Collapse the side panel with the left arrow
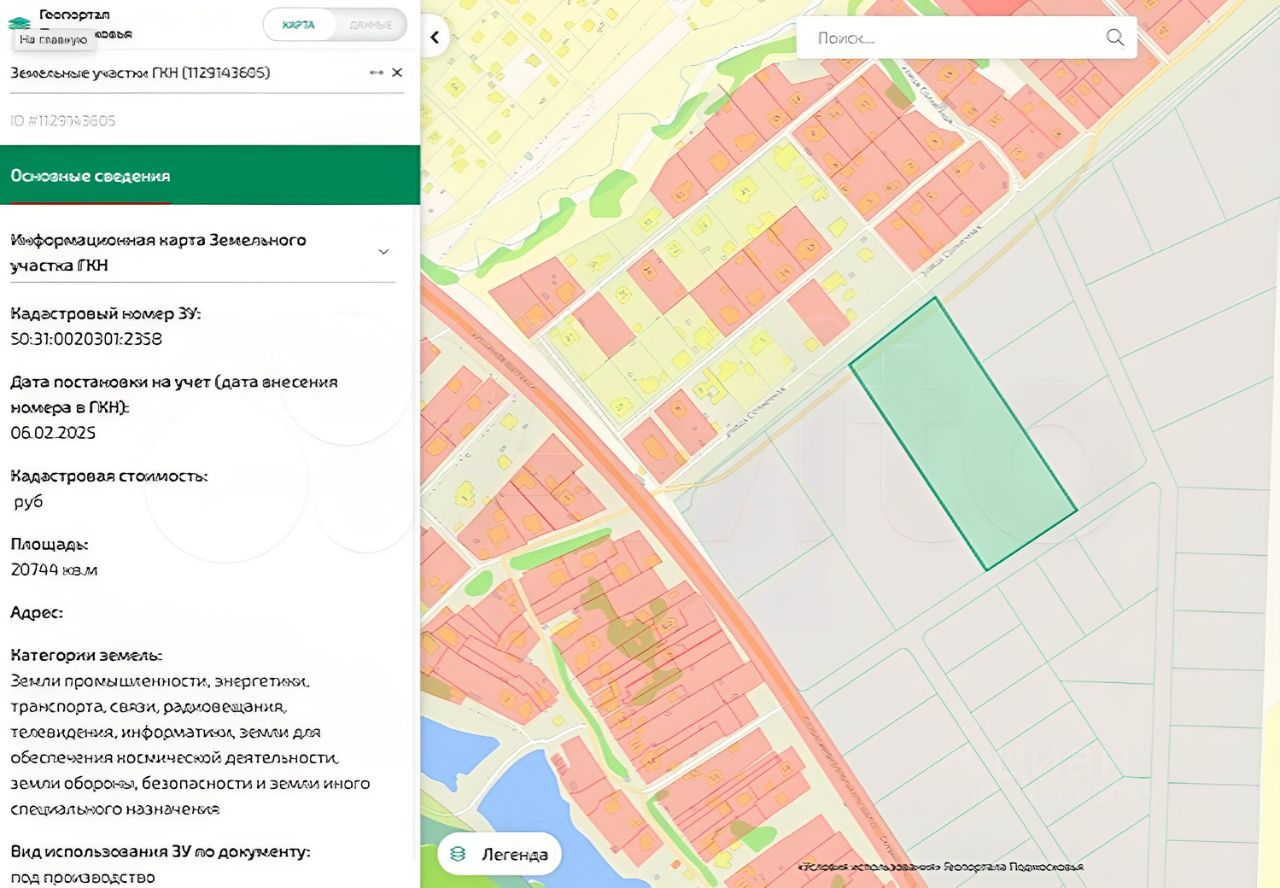1280x888 pixels. pyautogui.click(x=435, y=38)
